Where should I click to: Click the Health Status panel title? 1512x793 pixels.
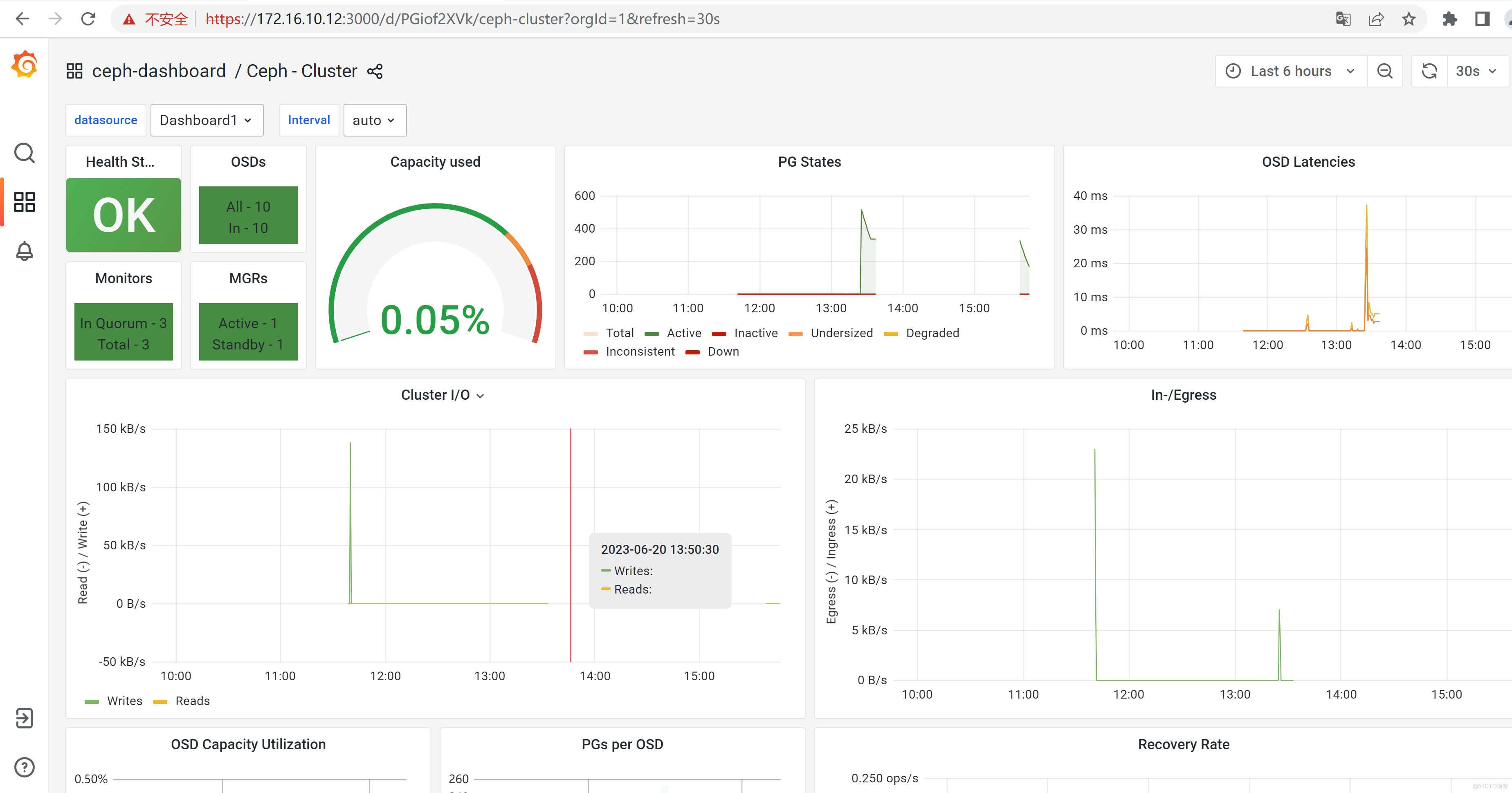pyautogui.click(x=120, y=161)
